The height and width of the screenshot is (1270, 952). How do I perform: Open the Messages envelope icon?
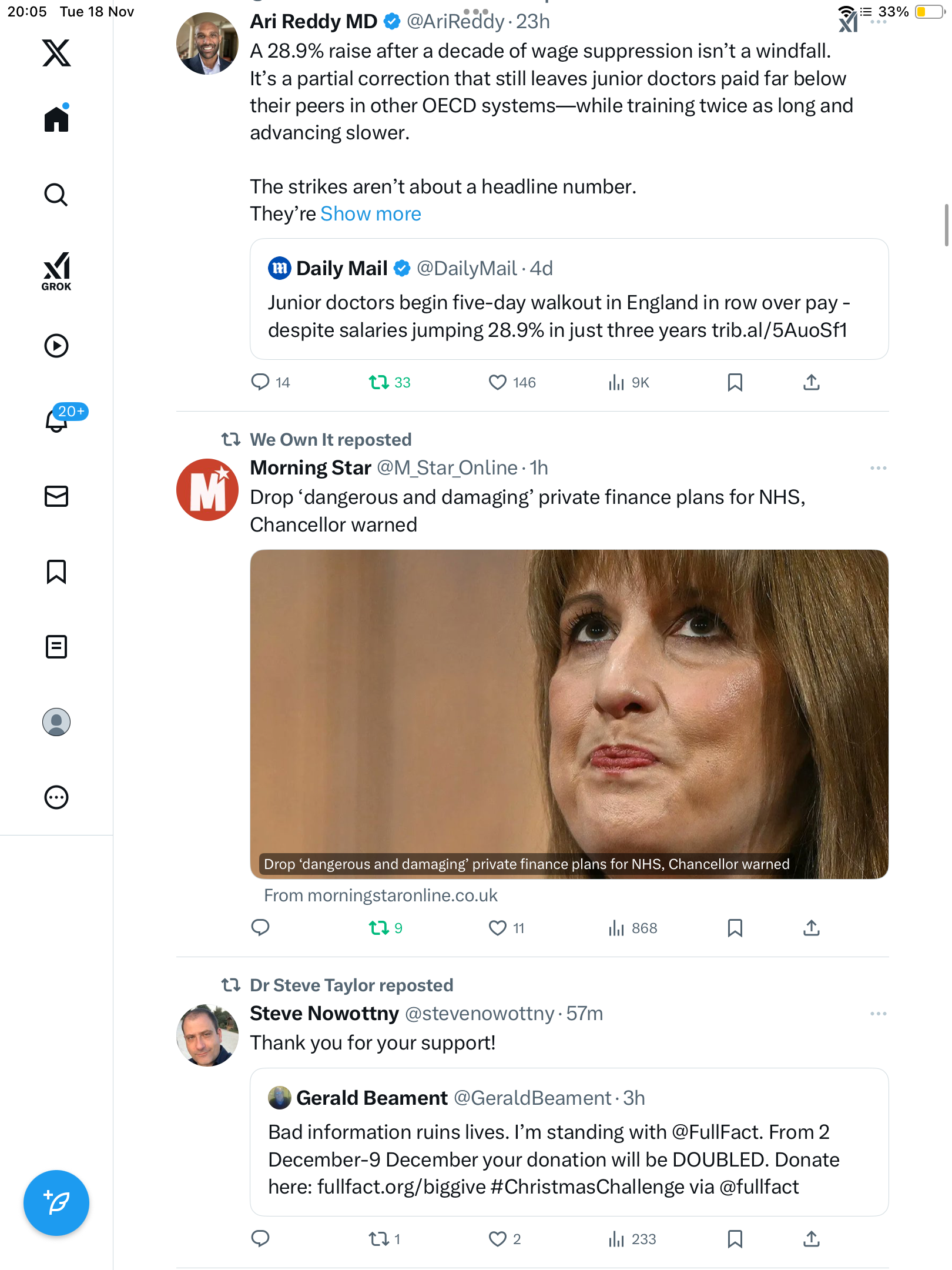coord(56,496)
